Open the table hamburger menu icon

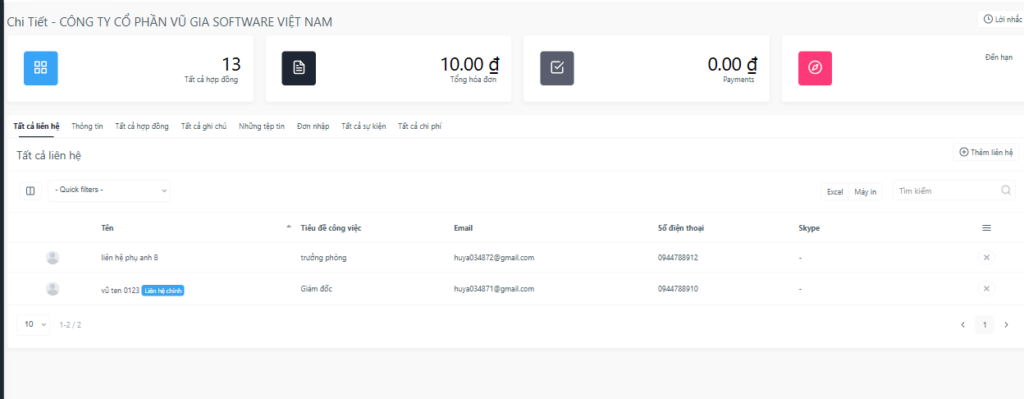986,228
